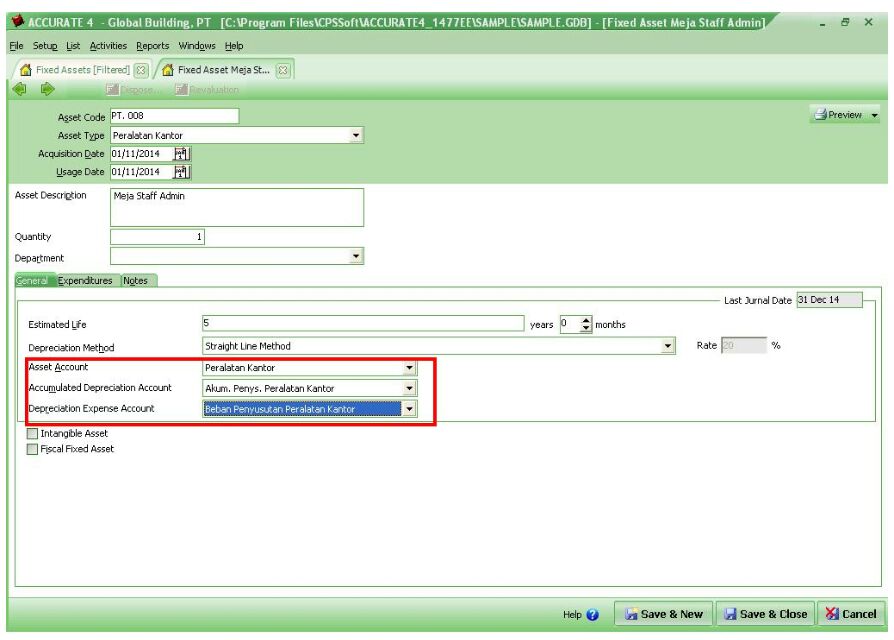Close the Fixed Asset Meja Staff tab
894x640 pixels.
tap(281, 72)
